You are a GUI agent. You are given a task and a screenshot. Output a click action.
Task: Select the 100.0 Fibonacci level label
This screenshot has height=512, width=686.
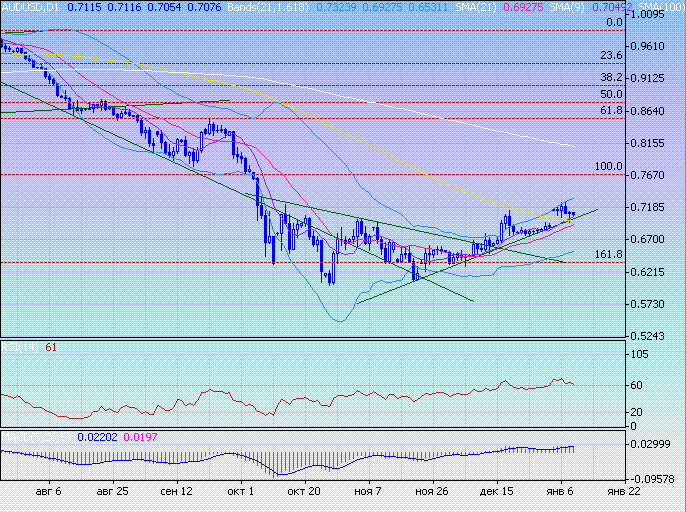pyautogui.click(x=609, y=166)
